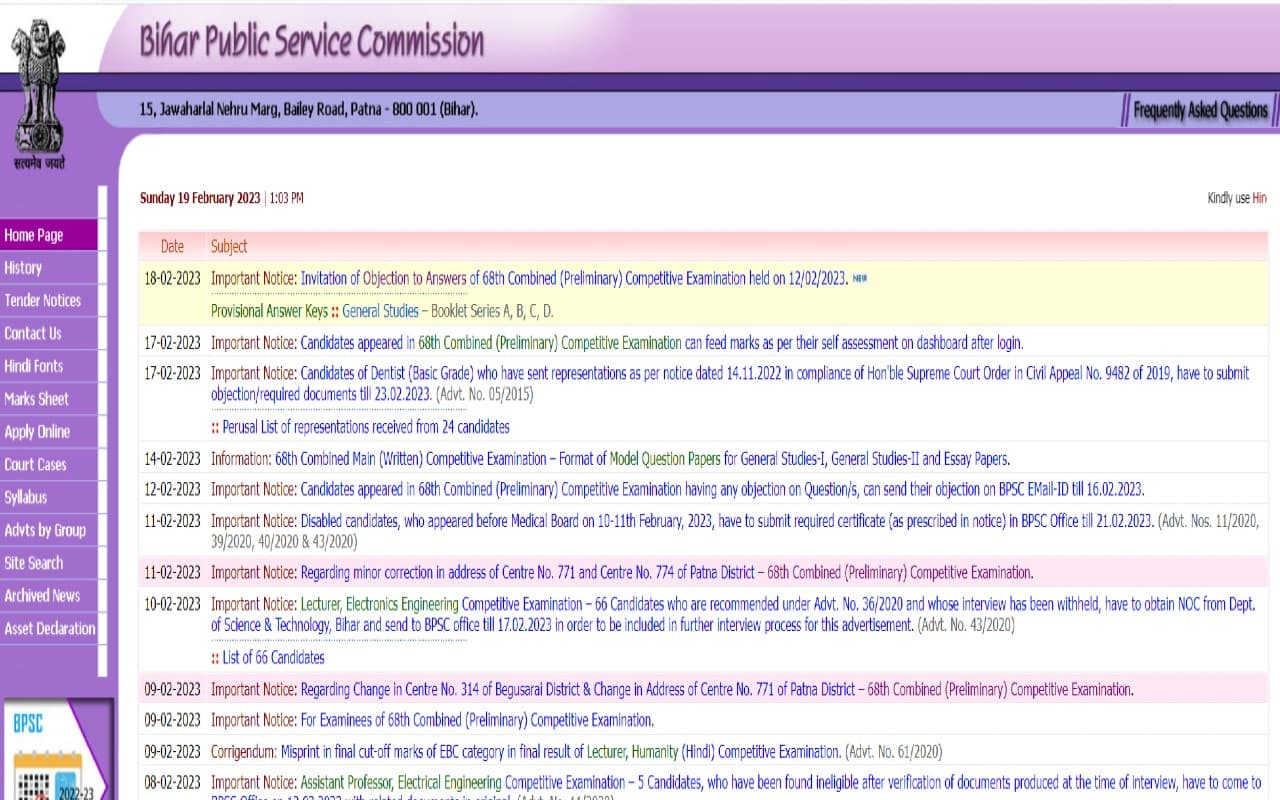Open Hindi Fonts sidebar item
This screenshot has height=800, width=1280.
pyautogui.click(x=33, y=366)
